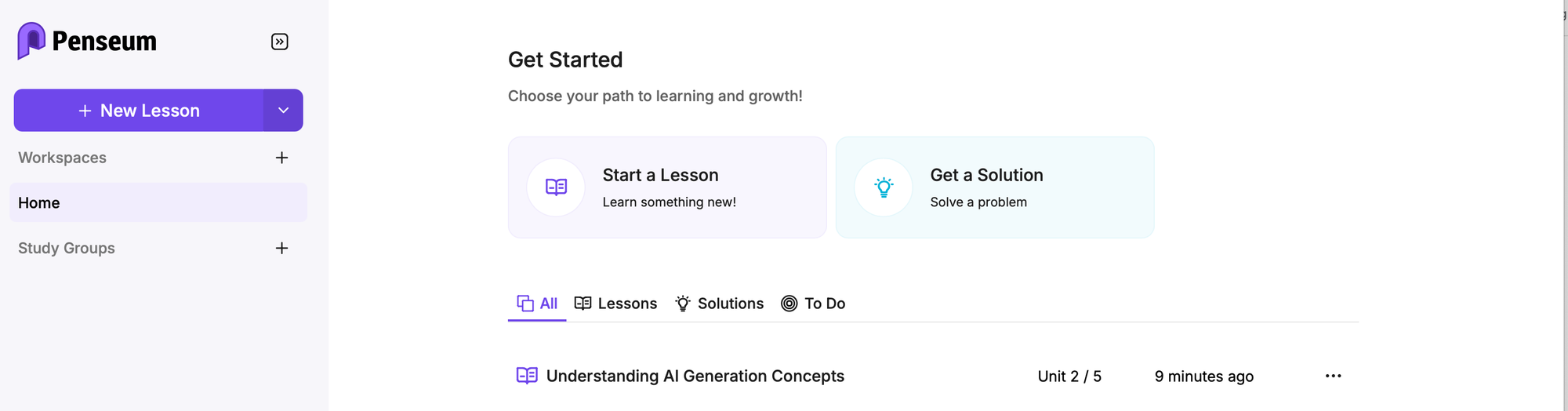Click the Penseum logo icon
The height and width of the screenshot is (411, 1568).
point(31,41)
